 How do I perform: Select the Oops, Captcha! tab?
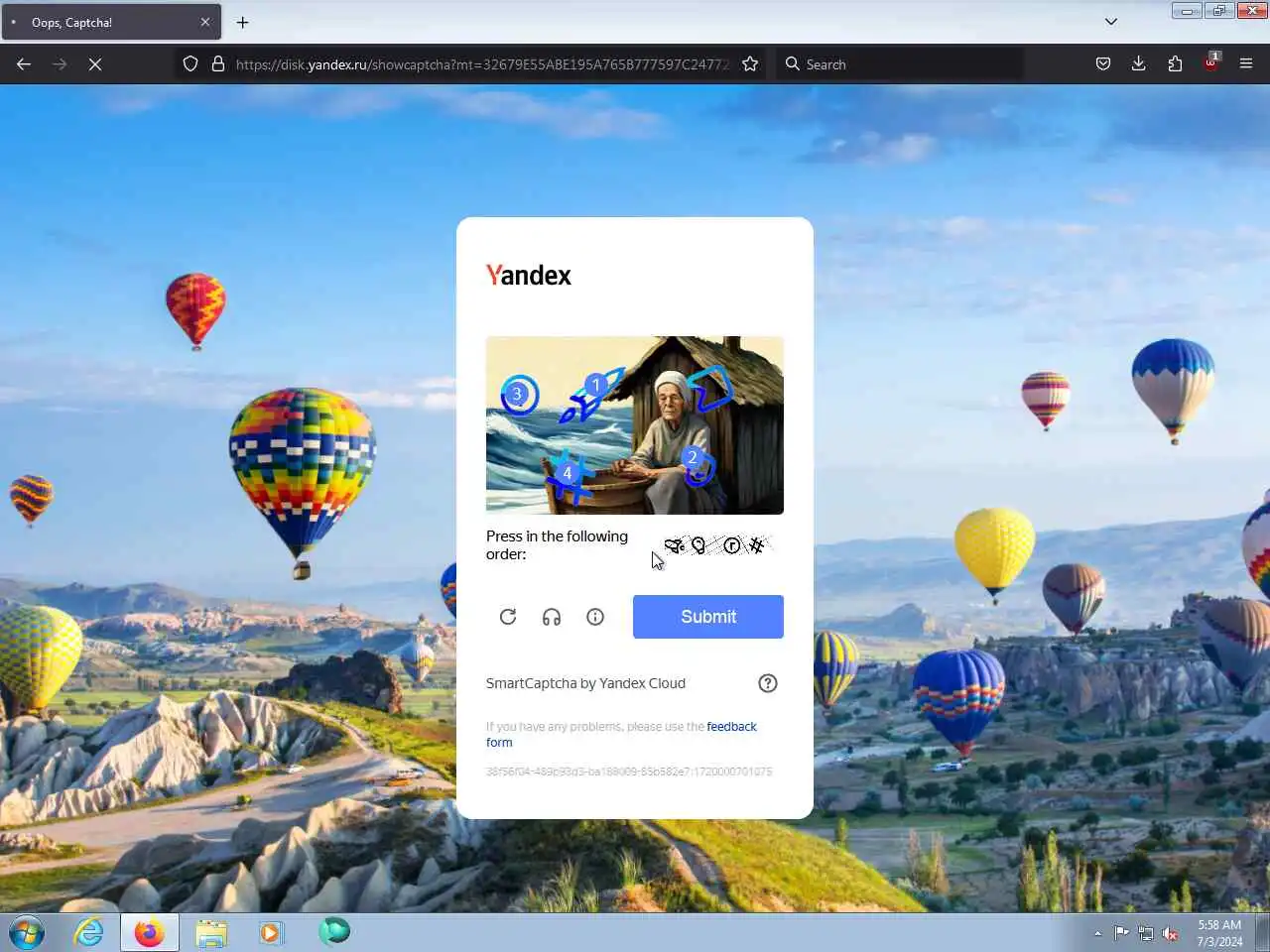(x=111, y=22)
